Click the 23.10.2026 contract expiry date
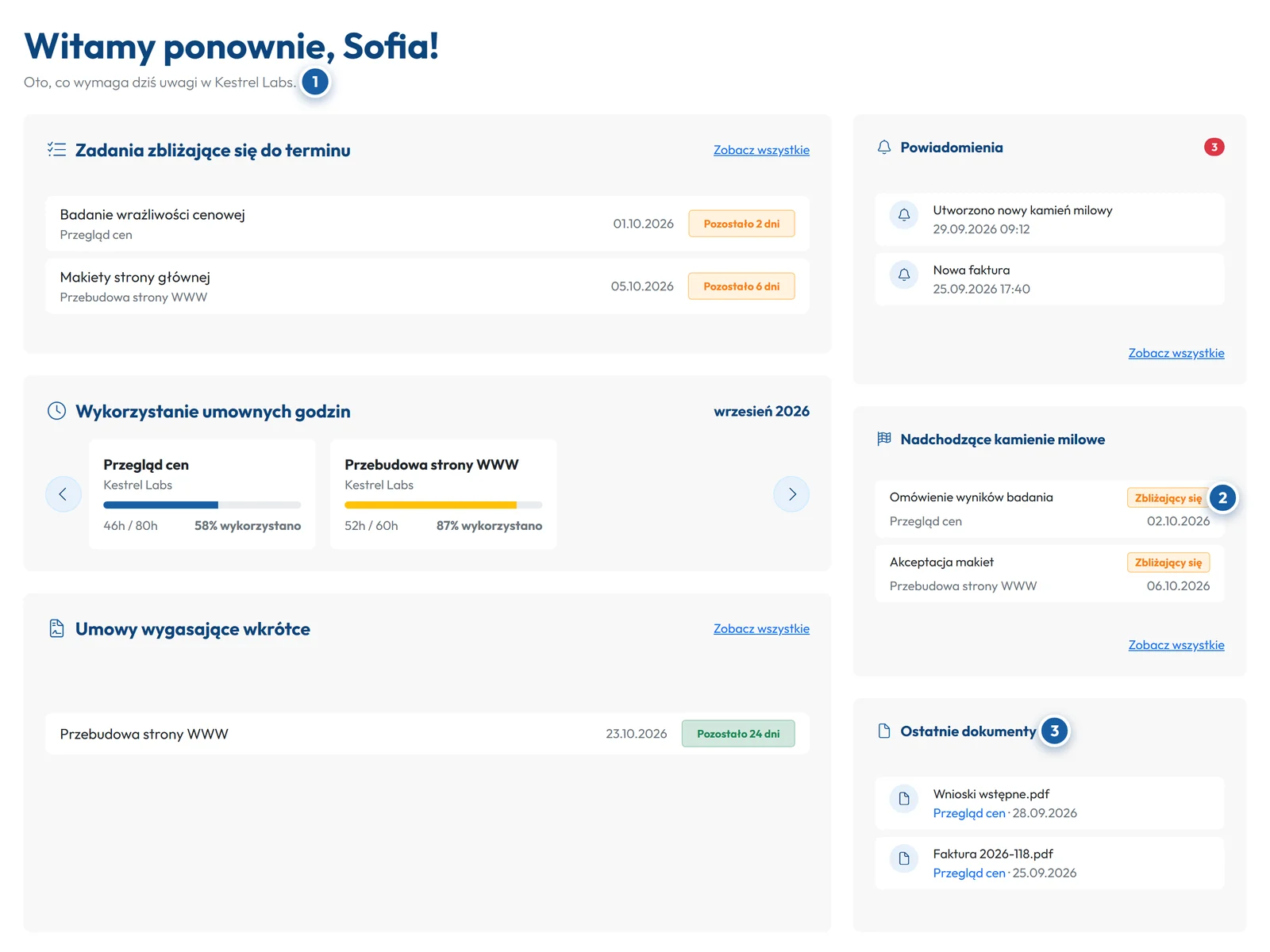The image size is (1270, 952). [636, 734]
